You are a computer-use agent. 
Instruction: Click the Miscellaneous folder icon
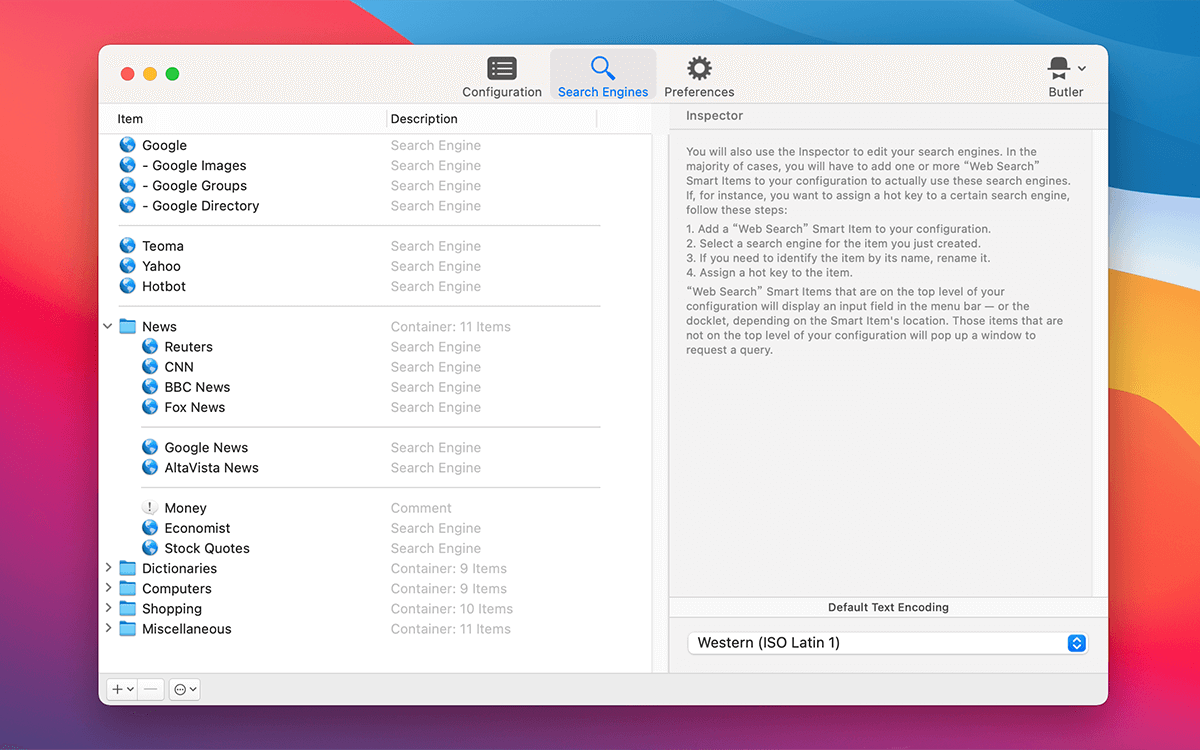[x=127, y=629]
